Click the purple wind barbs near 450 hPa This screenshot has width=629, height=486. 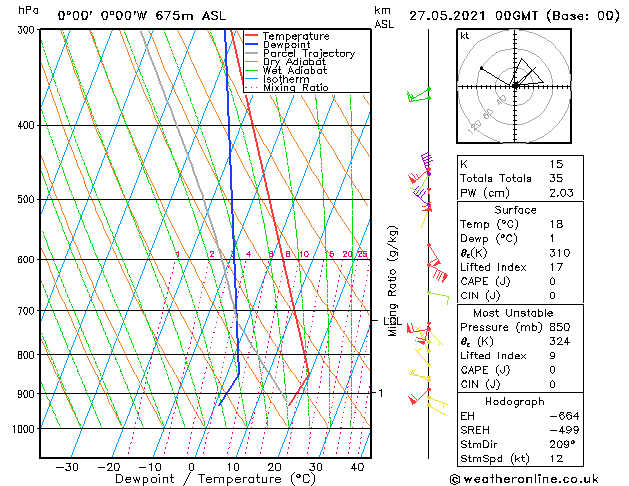427,164
